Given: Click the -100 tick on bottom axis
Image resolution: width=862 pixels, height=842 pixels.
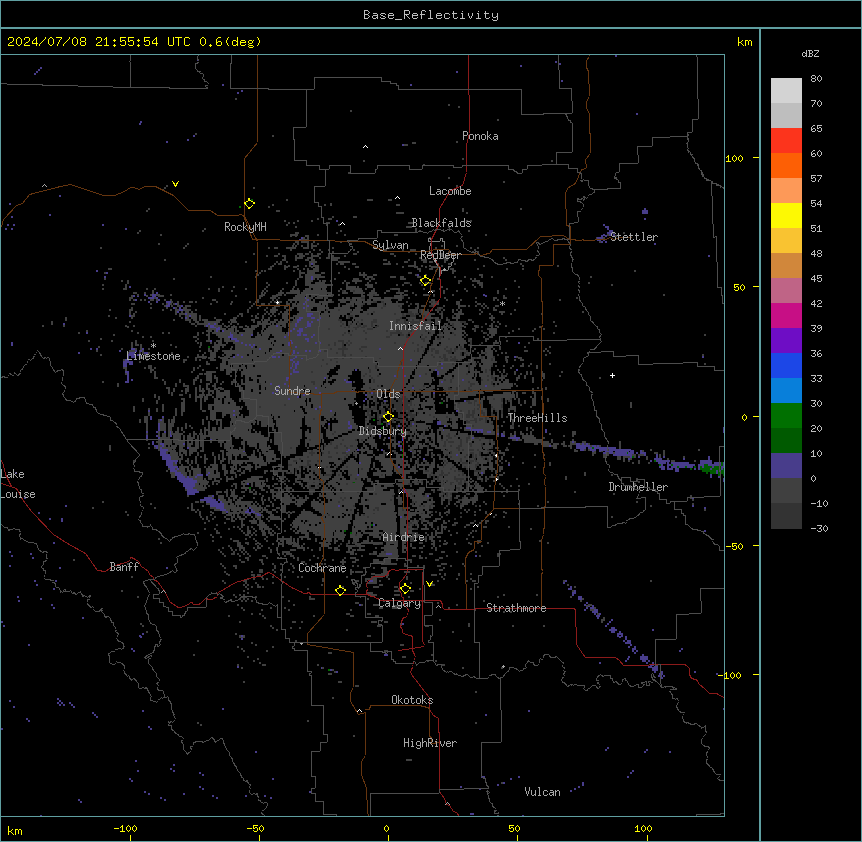Looking at the screenshot, I should click(125, 829).
